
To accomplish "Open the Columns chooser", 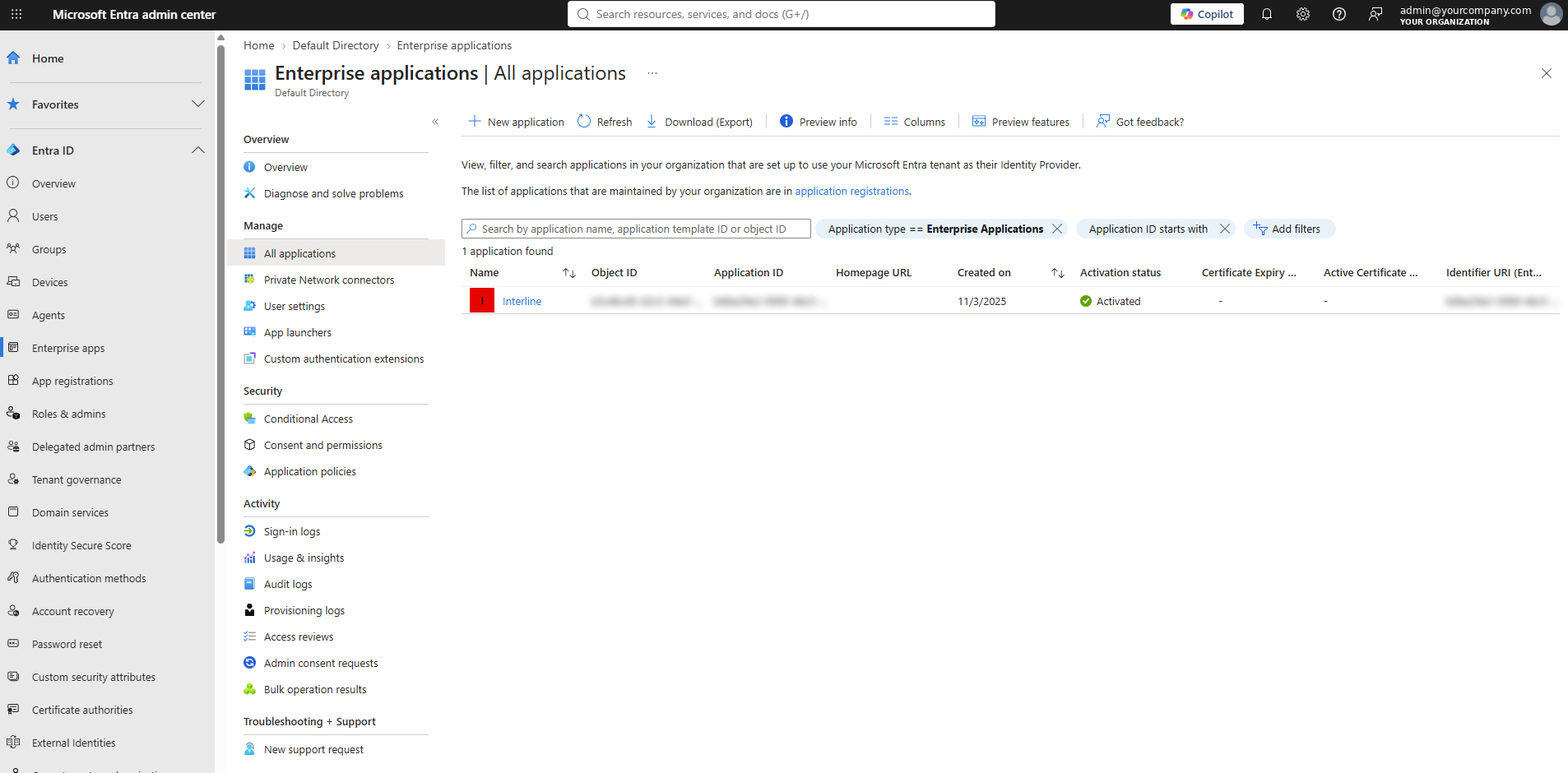I will (x=915, y=122).
